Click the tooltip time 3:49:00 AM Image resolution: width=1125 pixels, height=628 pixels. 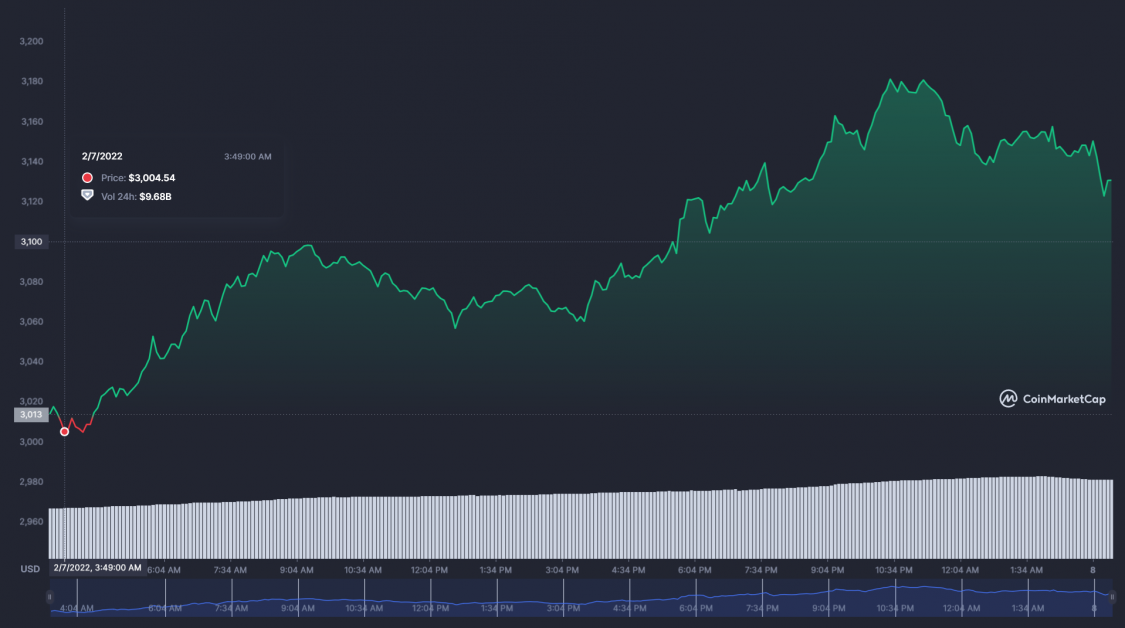248,156
